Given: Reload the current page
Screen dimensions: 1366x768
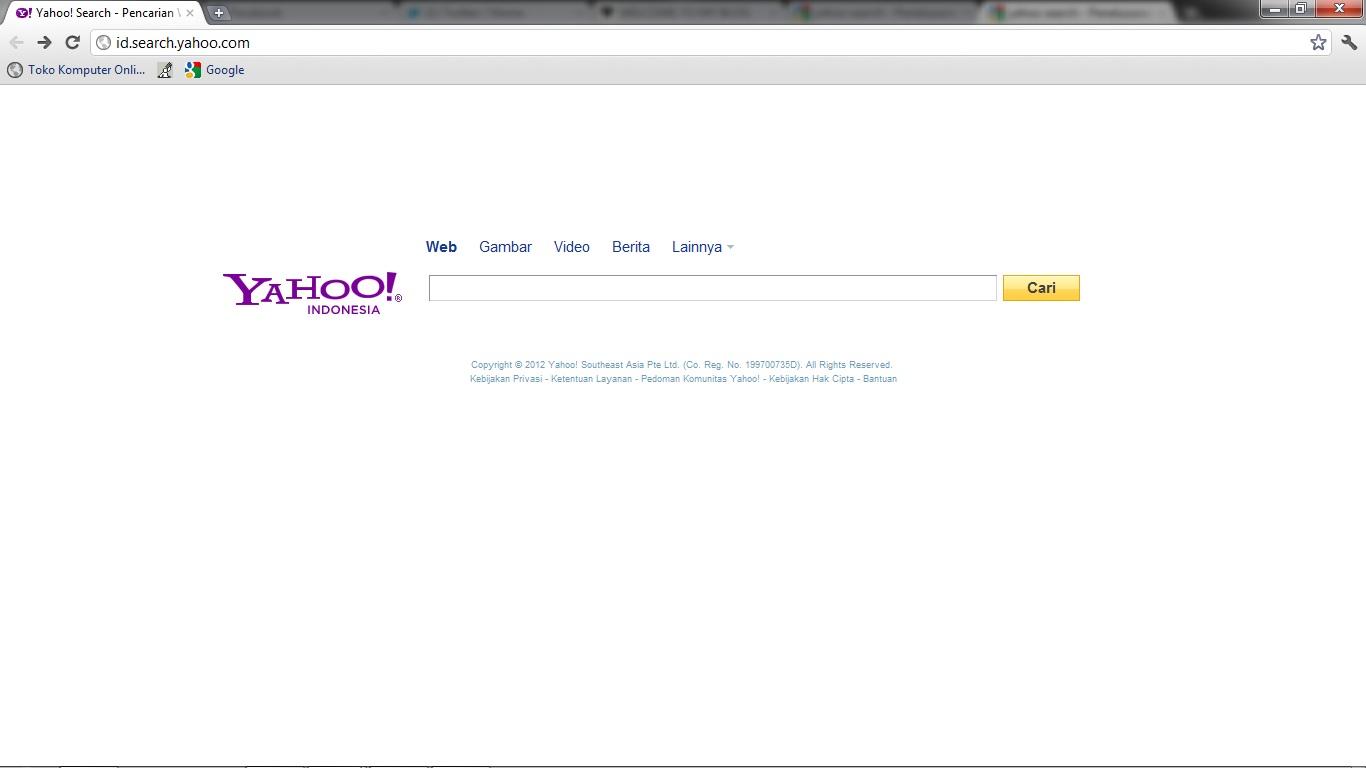Looking at the screenshot, I should pos(71,42).
